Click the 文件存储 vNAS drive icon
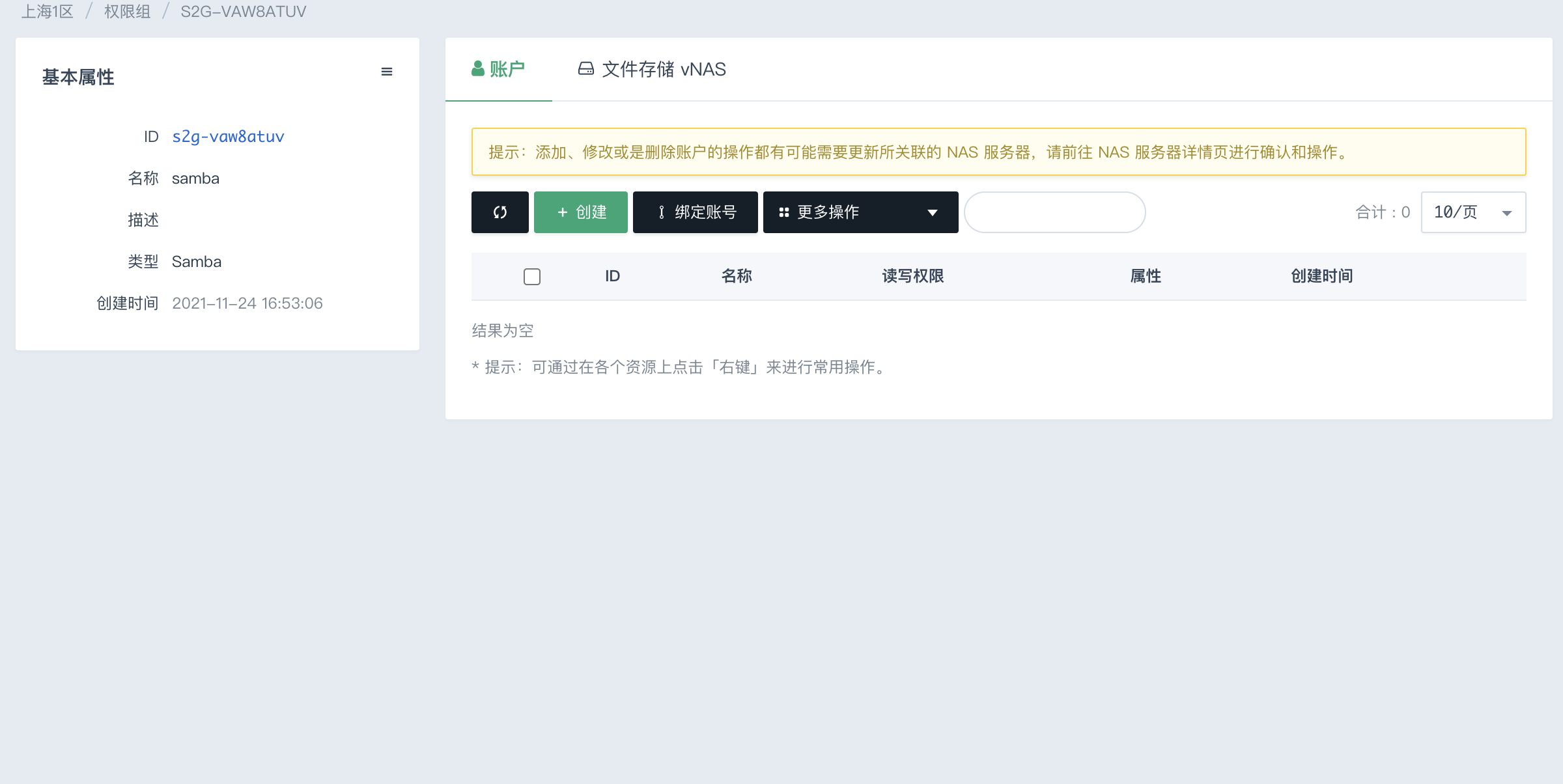 (585, 69)
